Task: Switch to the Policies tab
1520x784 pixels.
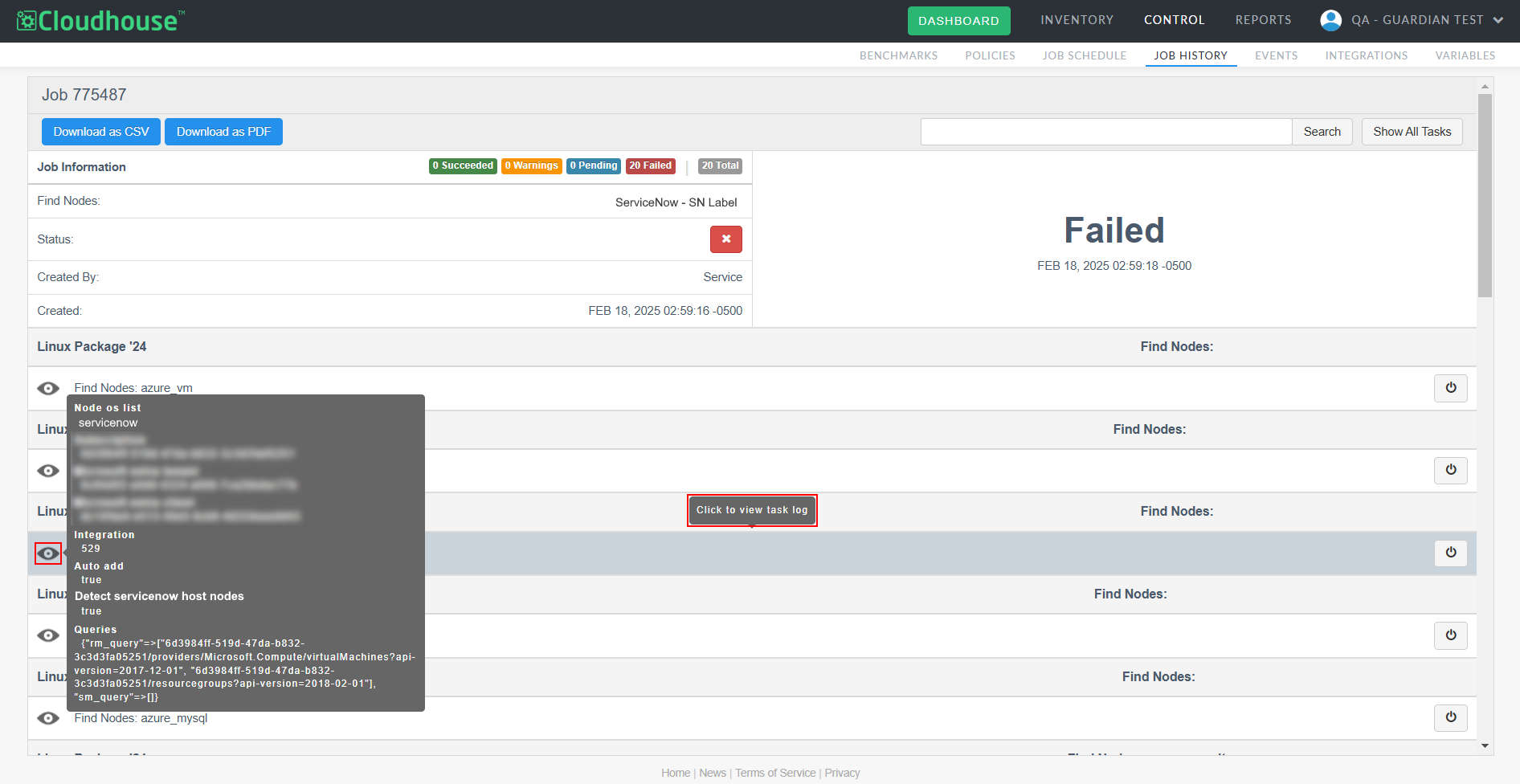Action: click(990, 55)
